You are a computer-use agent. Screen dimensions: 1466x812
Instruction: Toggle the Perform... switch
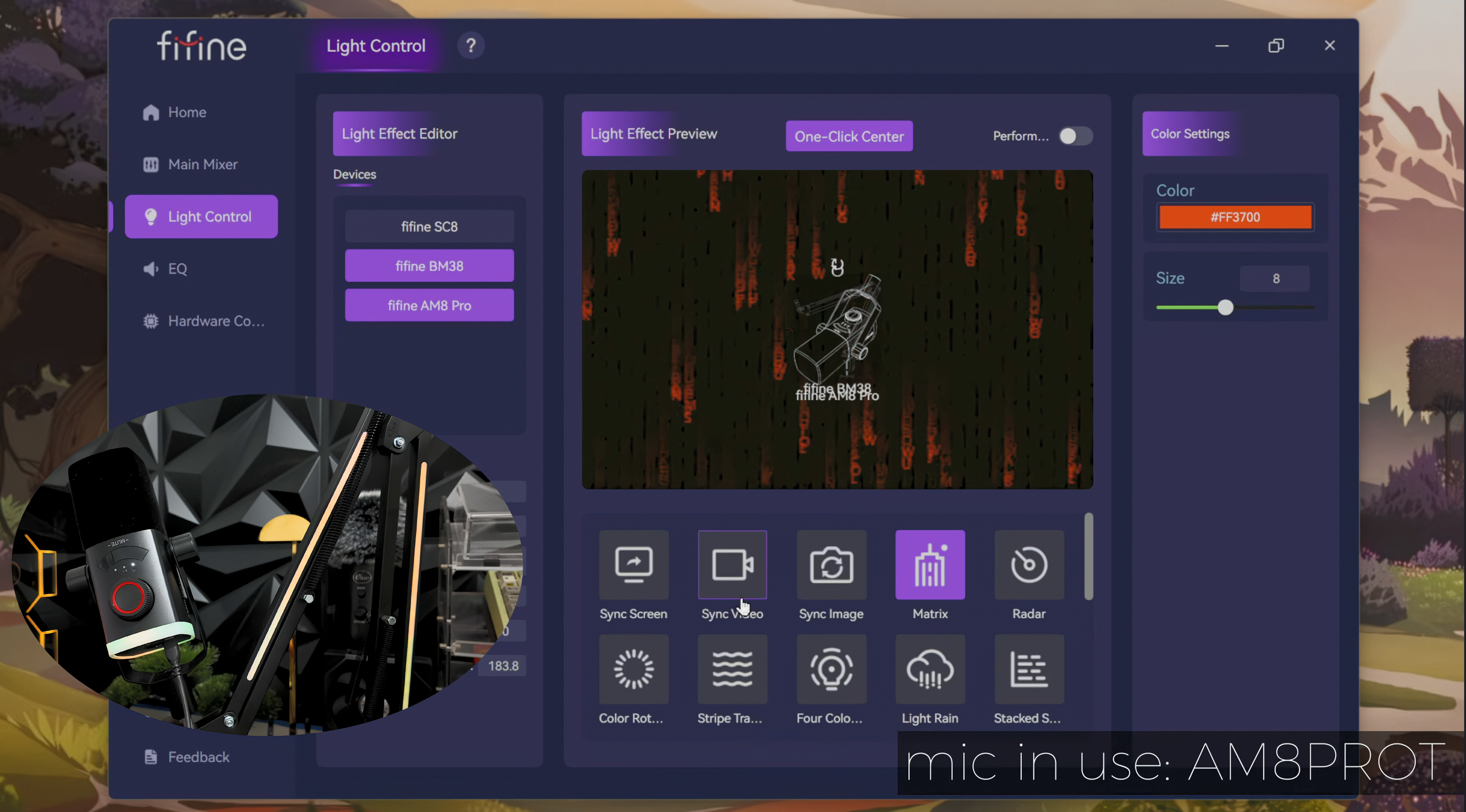tap(1075, 136)
